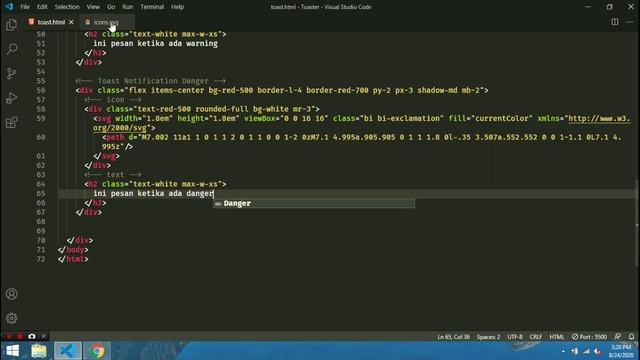Open notifications bell in status bar
Image resolution: width=640 pixels, height=360 pixels.
pos(631,337)
